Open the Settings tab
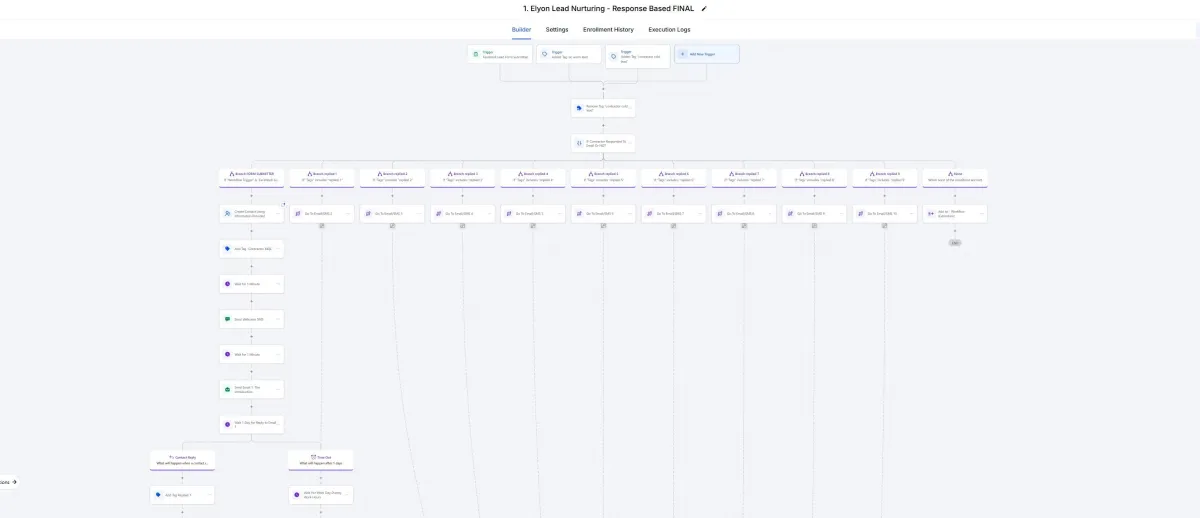Viewport: 1200px width, 518px height. coord(557,30)
